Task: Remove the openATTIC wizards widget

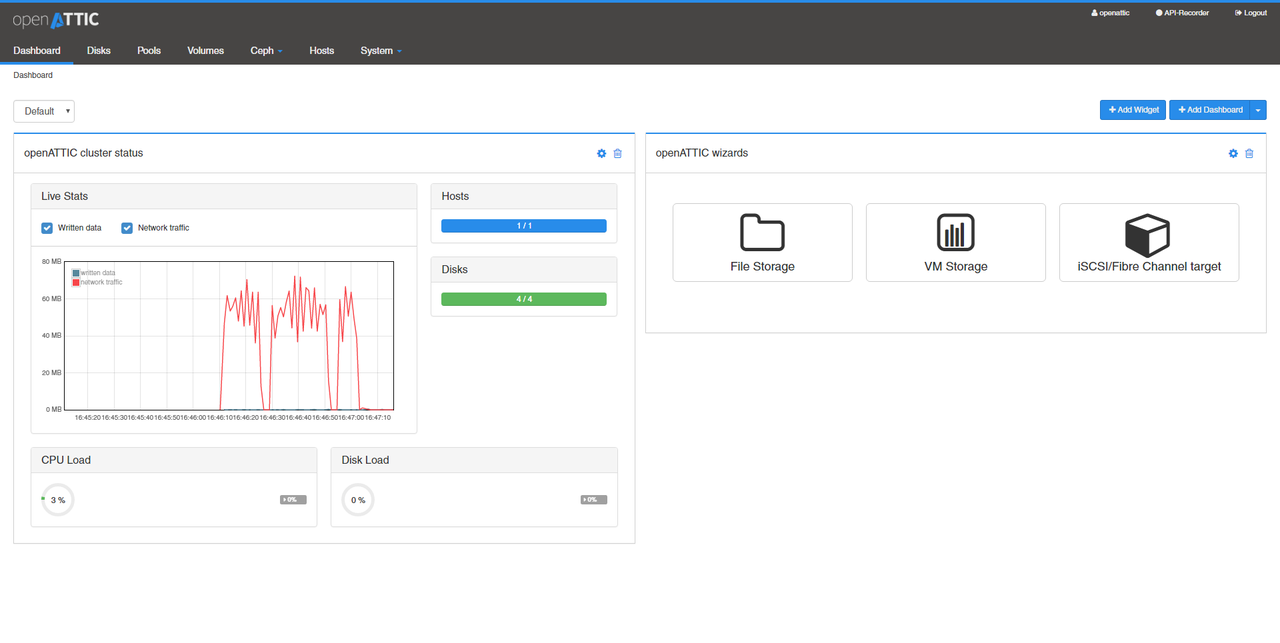Action: point(1249,153)
